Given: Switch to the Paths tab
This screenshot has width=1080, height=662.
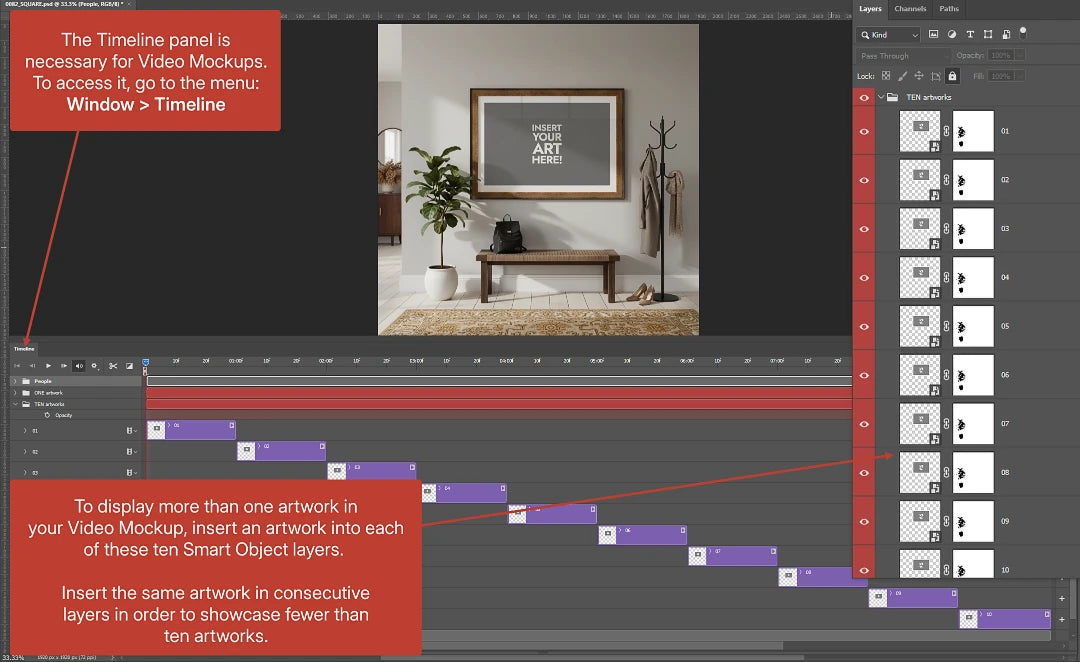Looking at the screenshot, I should coord(949,9).
